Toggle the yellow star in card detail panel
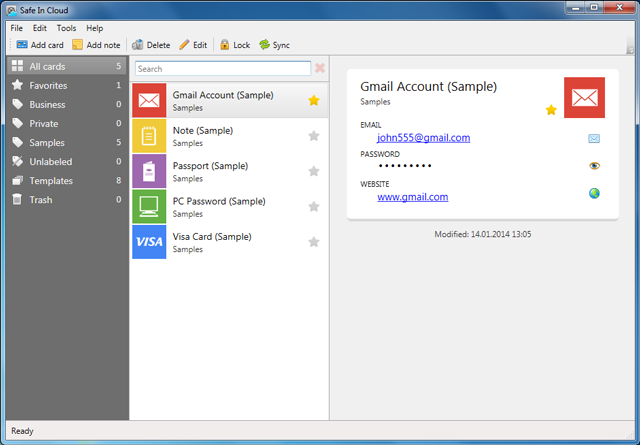 tap(551, 110)
